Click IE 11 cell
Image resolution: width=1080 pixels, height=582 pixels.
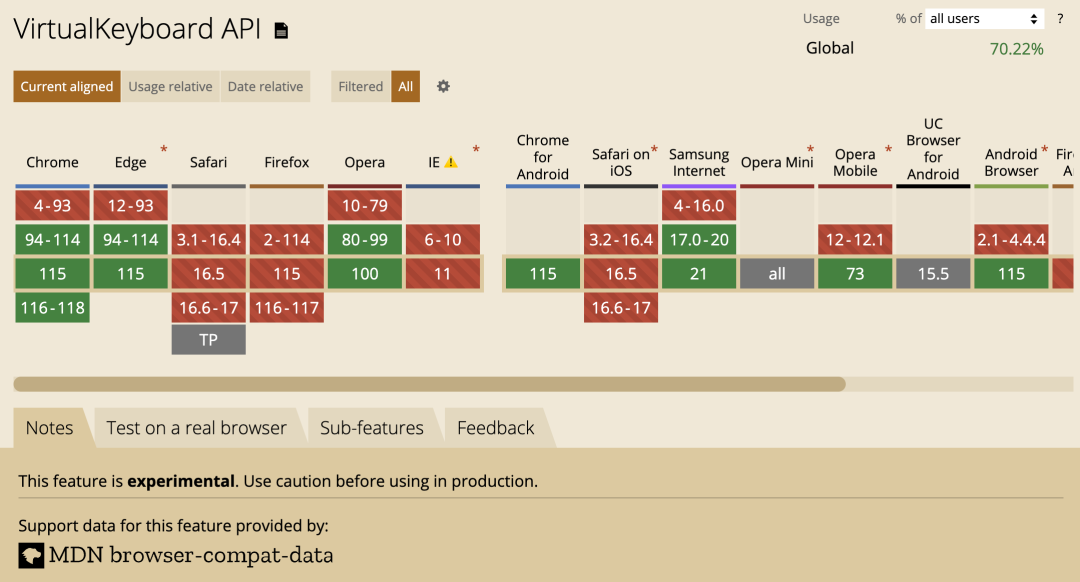443,273
